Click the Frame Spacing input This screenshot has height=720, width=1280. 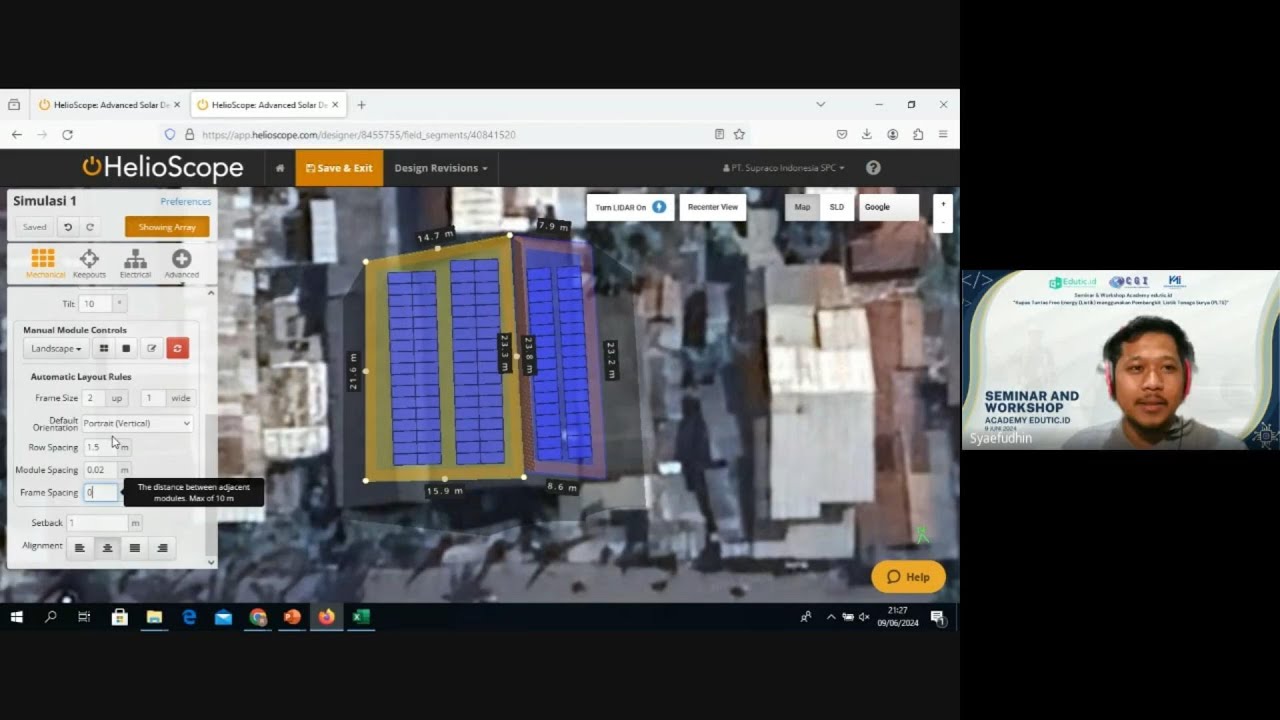coord(101,492)
